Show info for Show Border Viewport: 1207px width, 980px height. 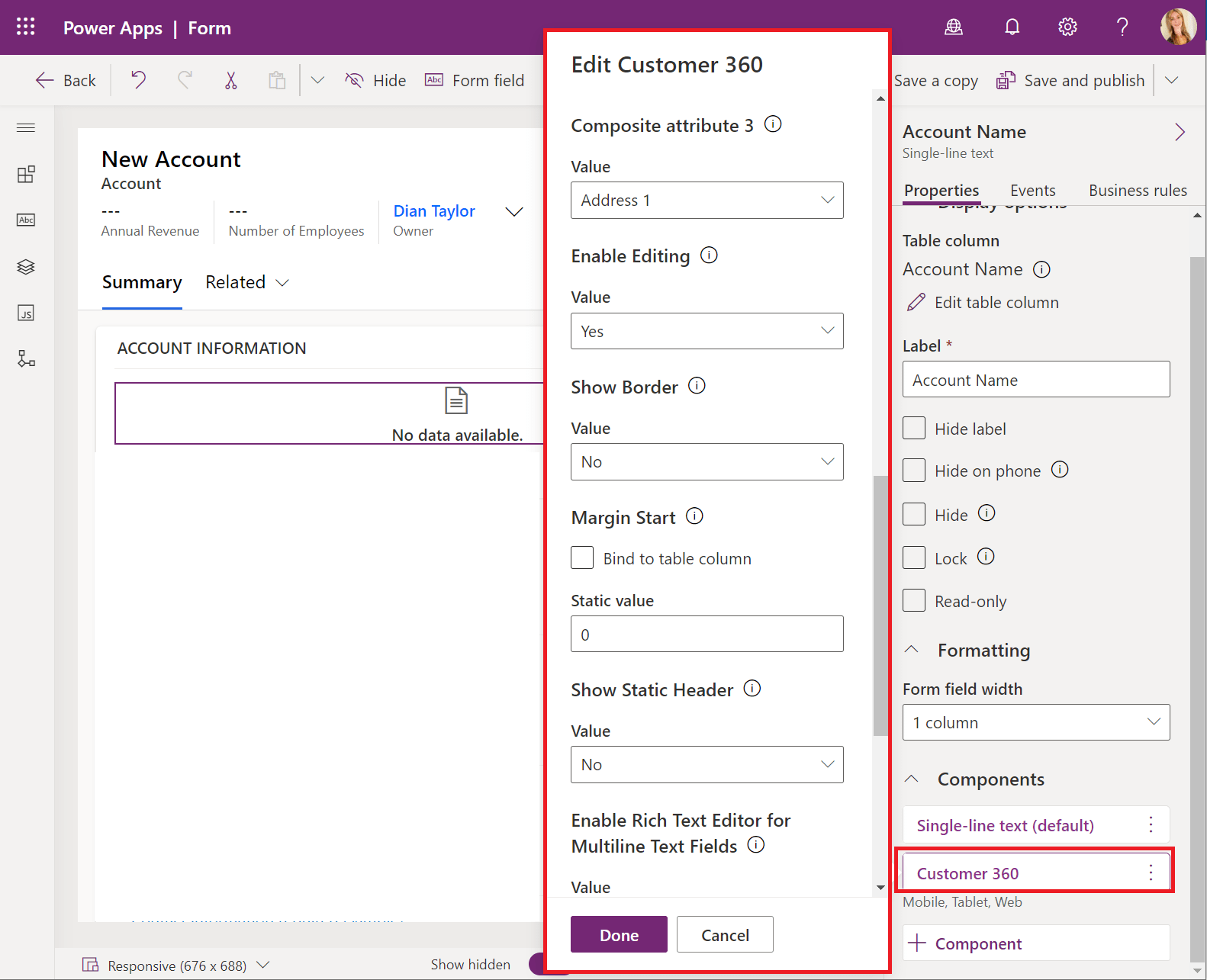coord(697,386)
